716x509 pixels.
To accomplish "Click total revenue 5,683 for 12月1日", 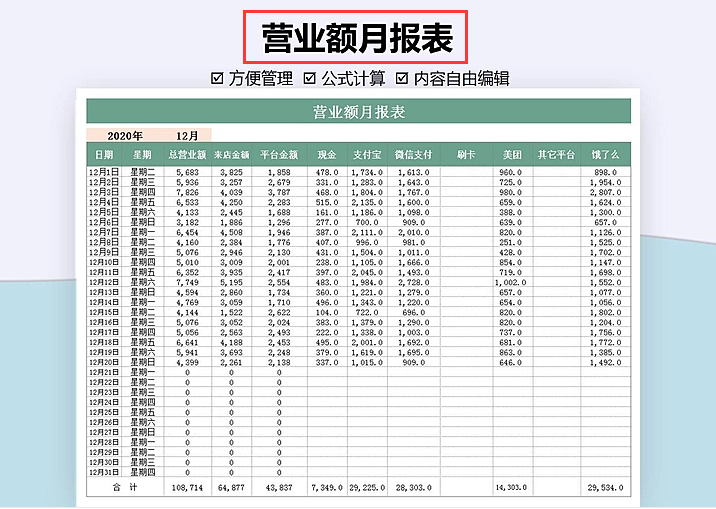I will tap(187, 172).
